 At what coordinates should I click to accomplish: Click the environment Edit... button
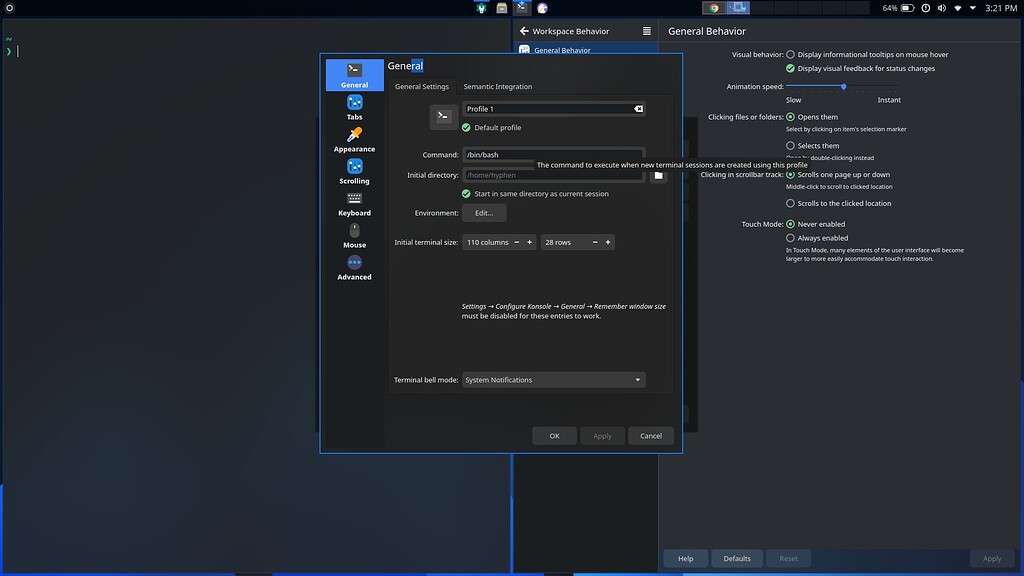[x=484, y=213]
